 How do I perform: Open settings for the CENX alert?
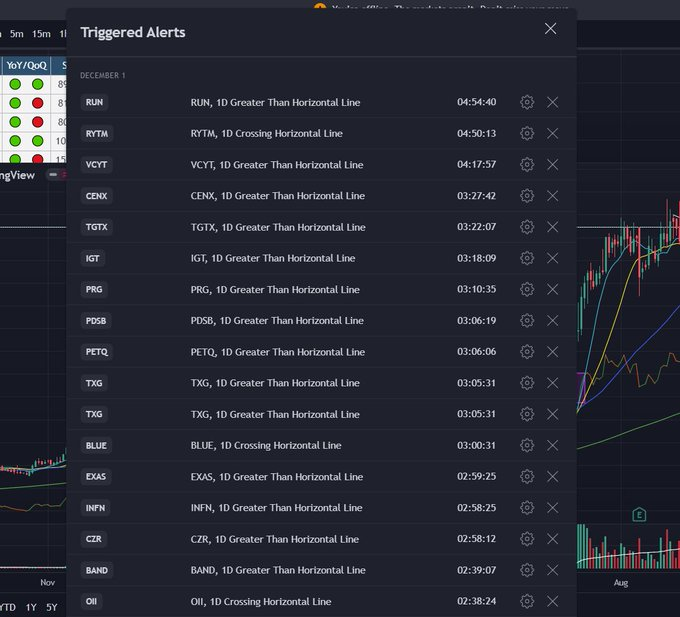click(x=527, y=196)
